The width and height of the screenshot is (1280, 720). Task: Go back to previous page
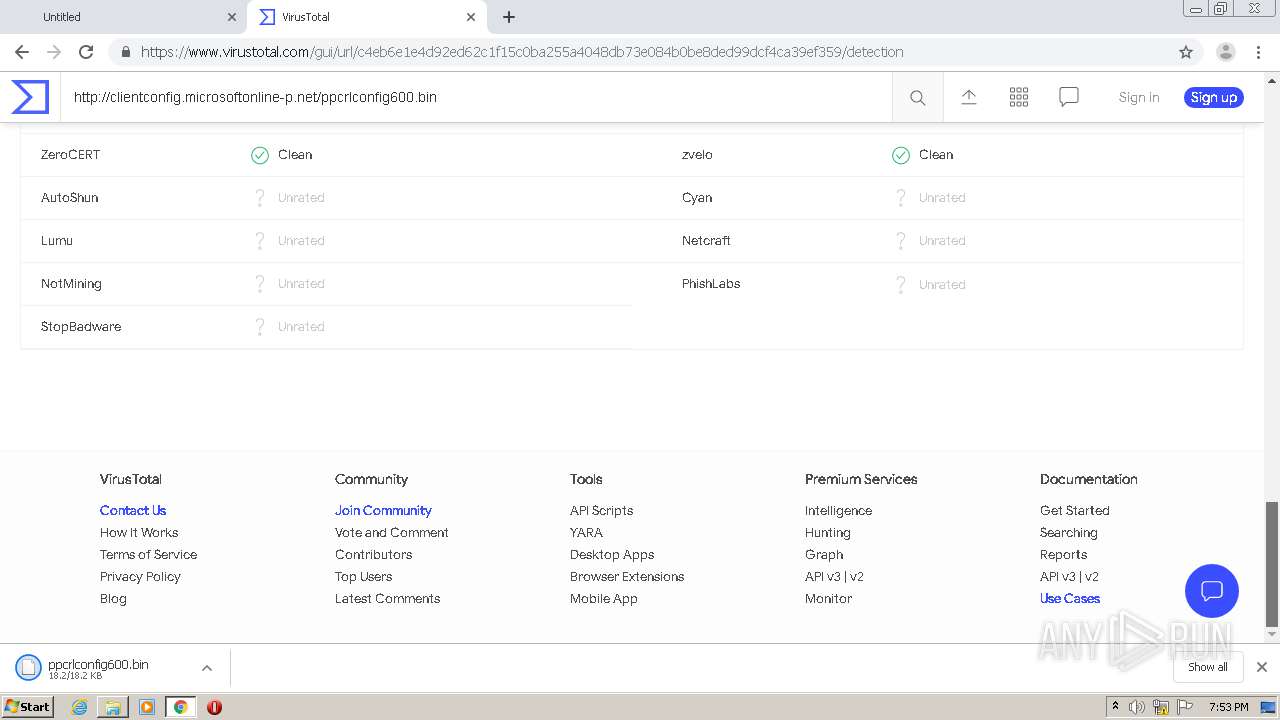click(x=22, y=52)
